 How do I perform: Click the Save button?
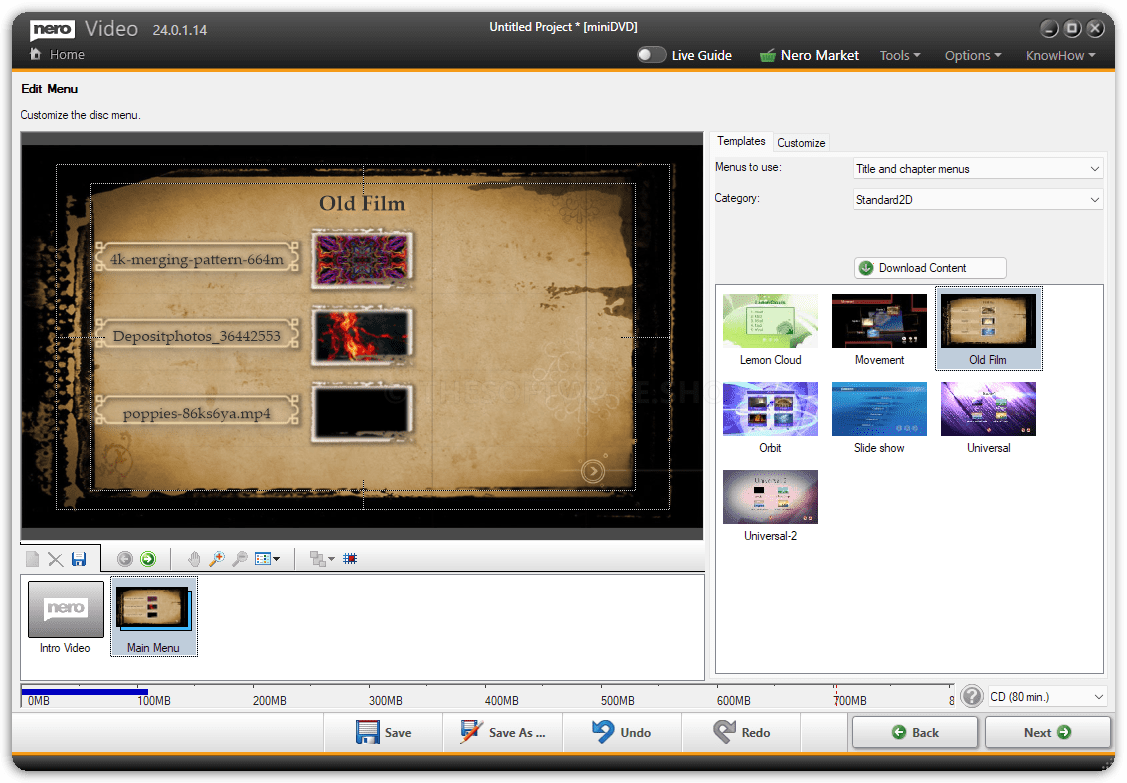point(384,732)
